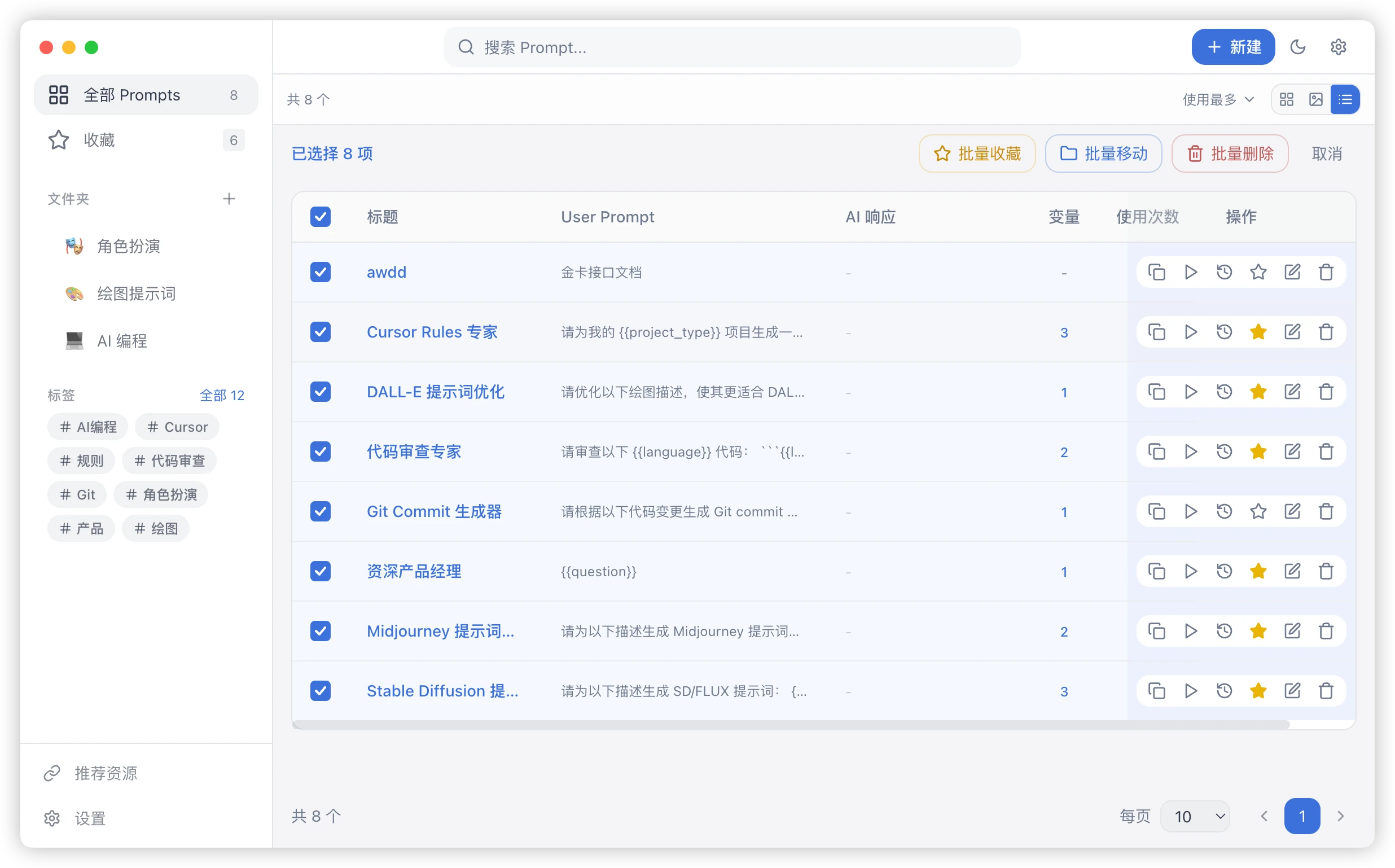The image size is (1395, 868).
Task: Delete the awdd prompt via trash icon
Action: pos(1326,272)
